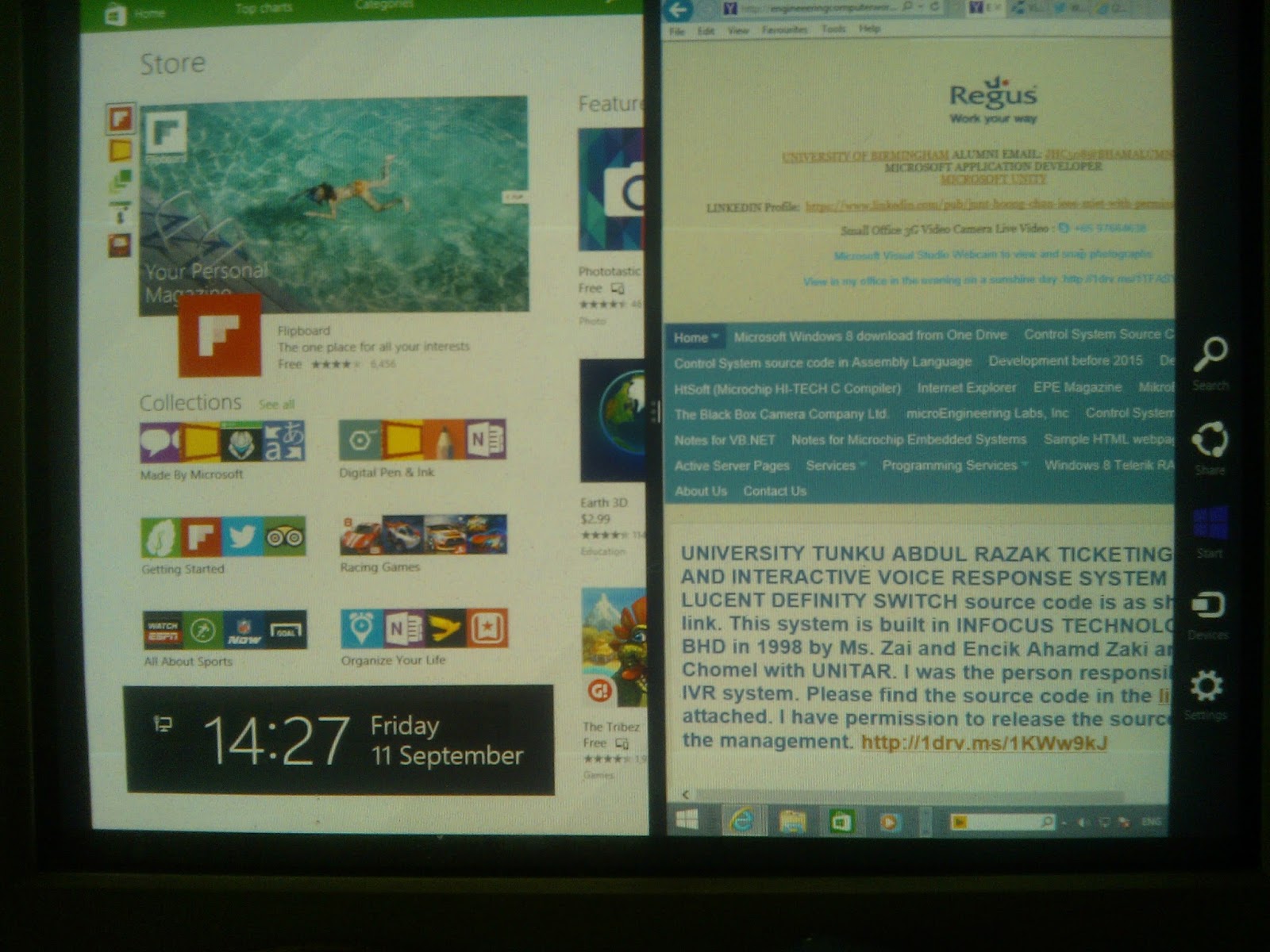The width and height of the screenshot is (1270, 952).
Task: Open the Help menu in Internet Explorer
Action: click(869, 29)
